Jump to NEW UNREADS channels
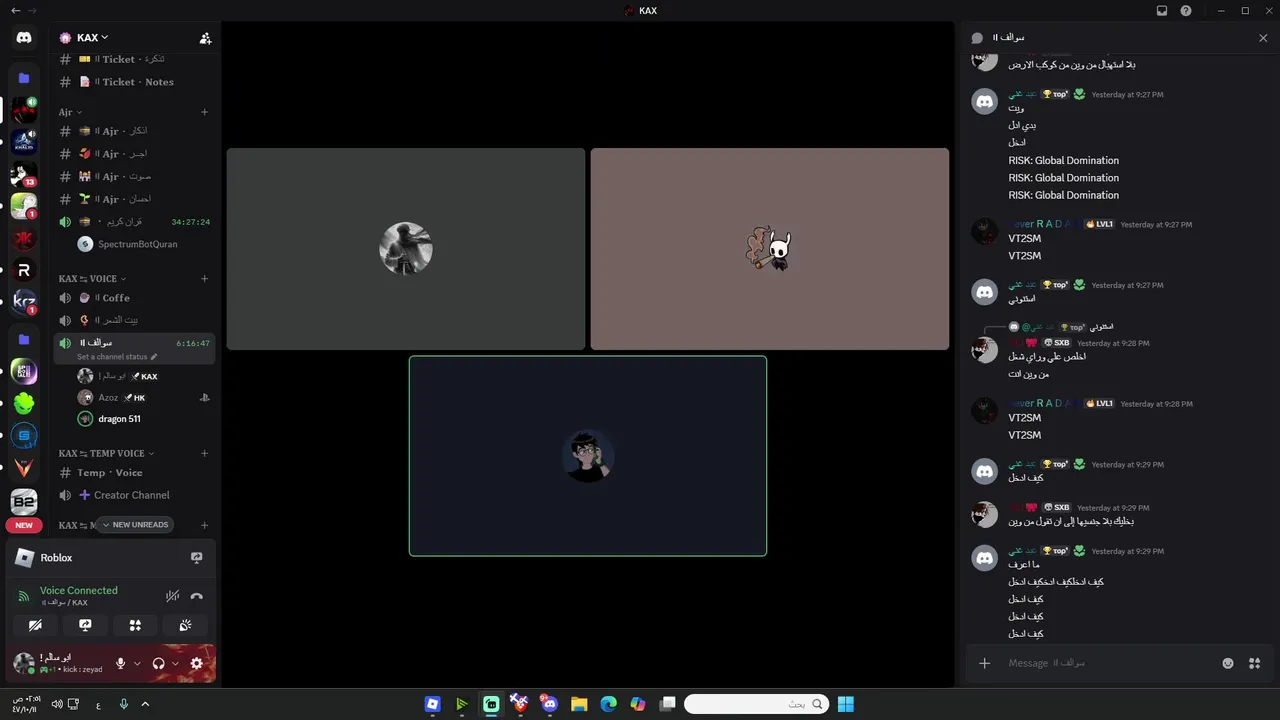Viewport: 1280px width, 720px height. click(135, 524)
